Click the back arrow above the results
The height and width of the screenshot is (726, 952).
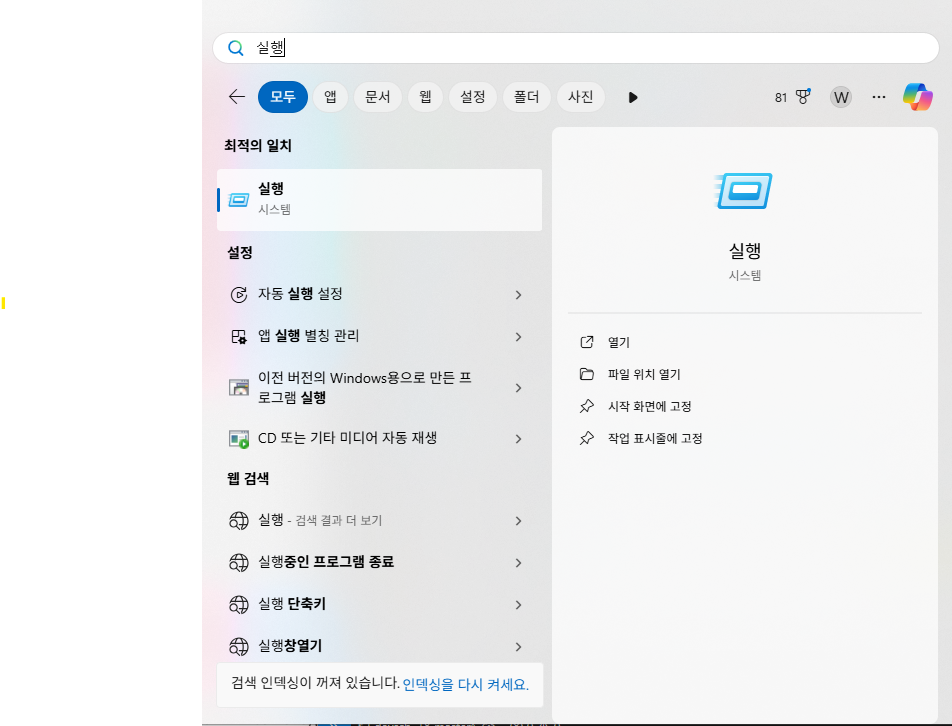click(x=236, y=96)
